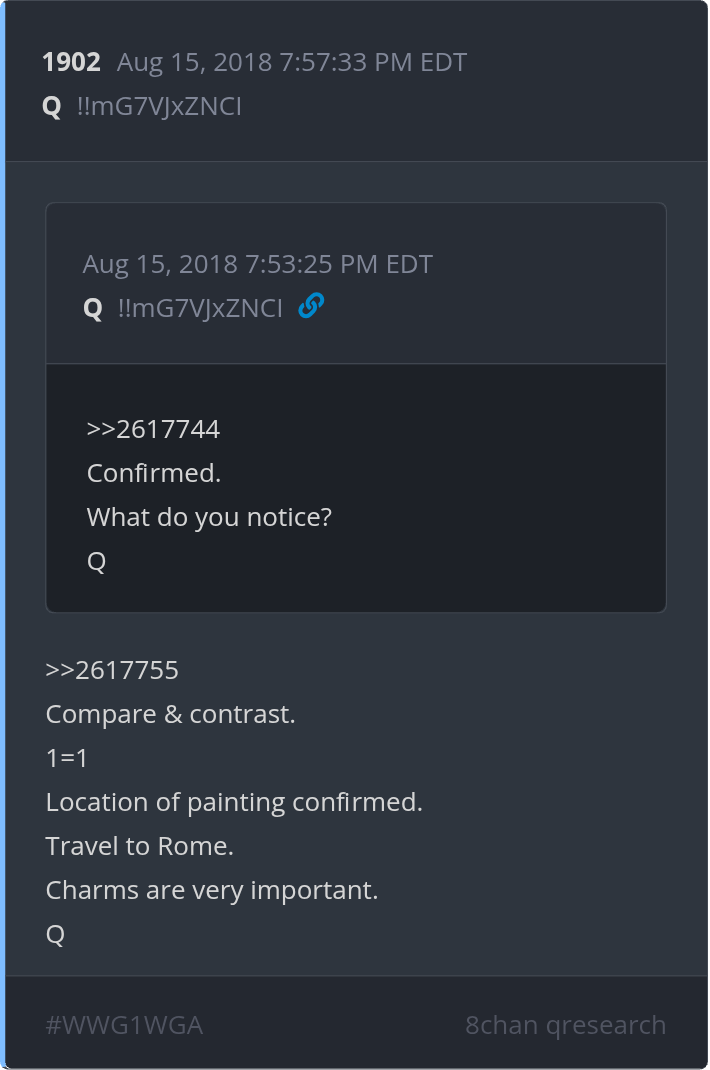Follow the >>2617744 post reference
This screenshot has width=710, height=1070.
[x=153, y=429]
